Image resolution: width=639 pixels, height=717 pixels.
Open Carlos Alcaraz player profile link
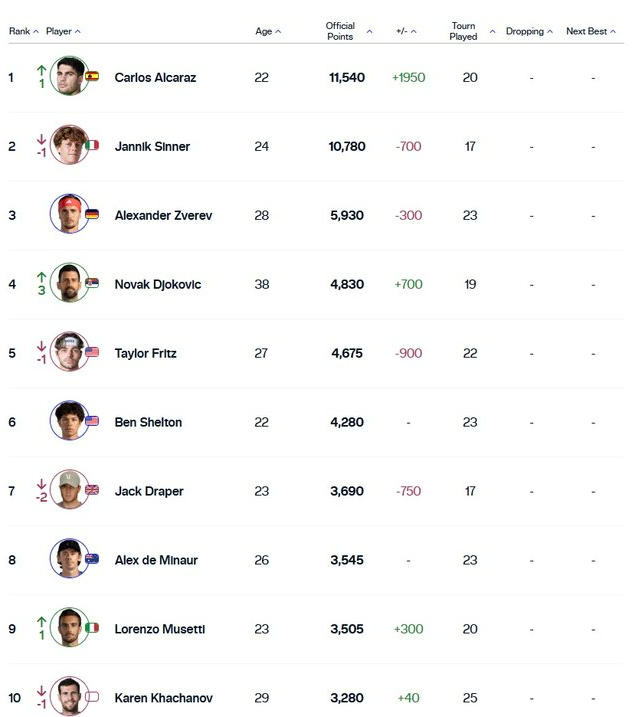155,77
